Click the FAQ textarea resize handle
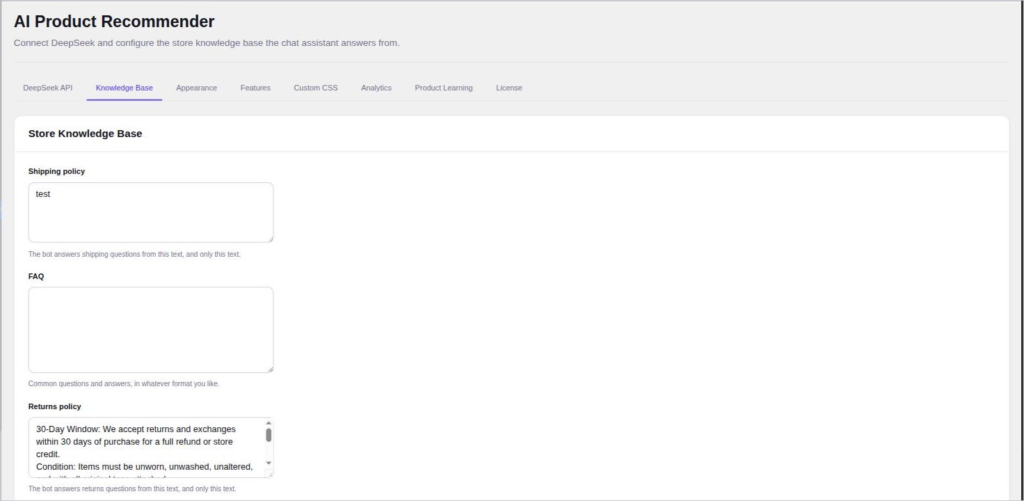This screenshot has height=501, width=1024. tap(270, 369)
